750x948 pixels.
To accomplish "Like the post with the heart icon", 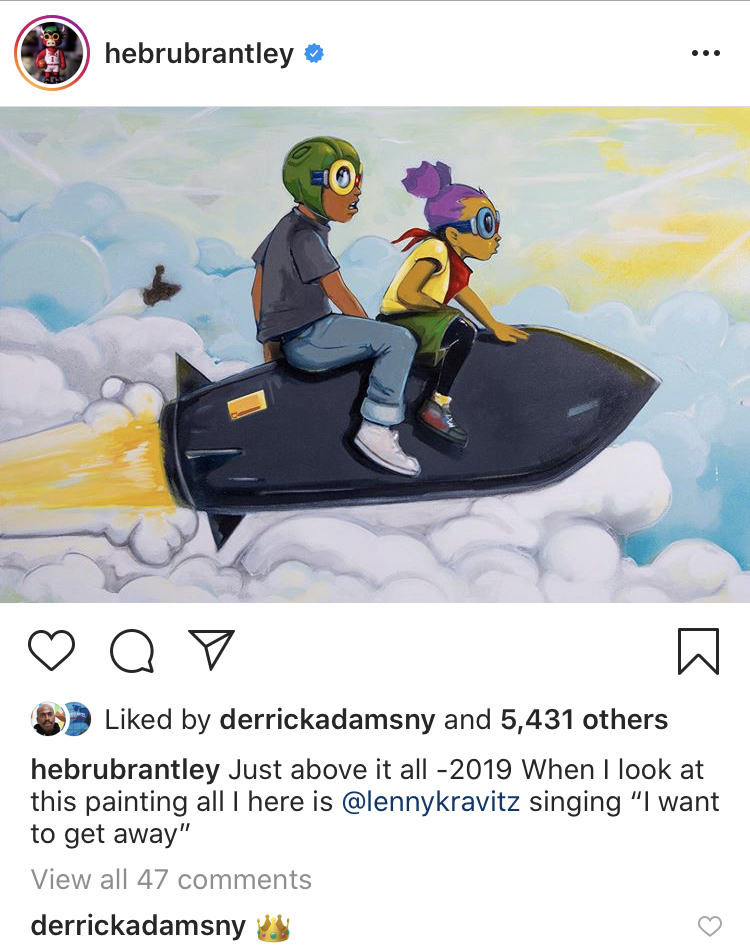I will tap(51, 650).
